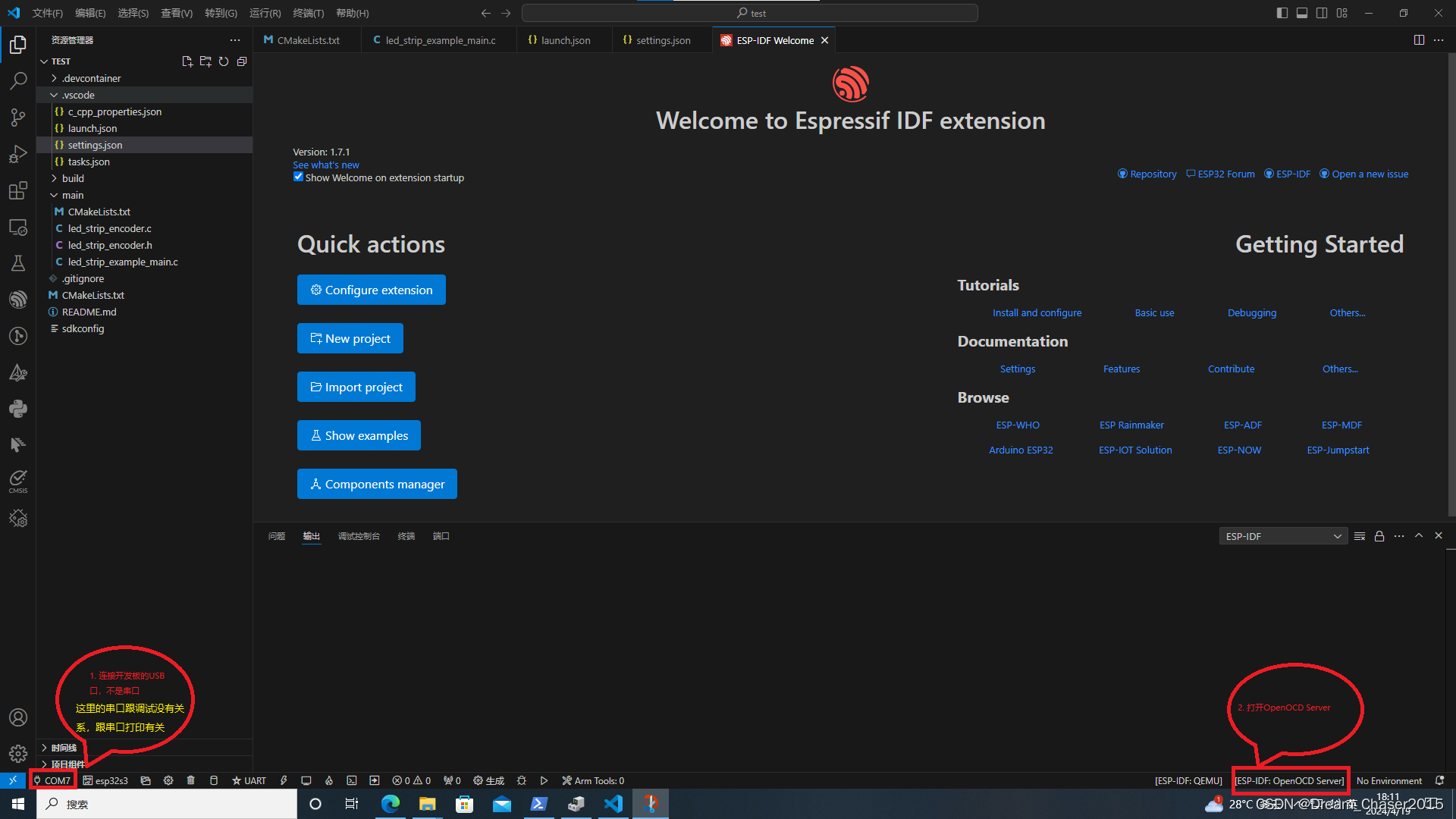Click the Show examples button
The image size is (1456, 819).
pos(359,435)
